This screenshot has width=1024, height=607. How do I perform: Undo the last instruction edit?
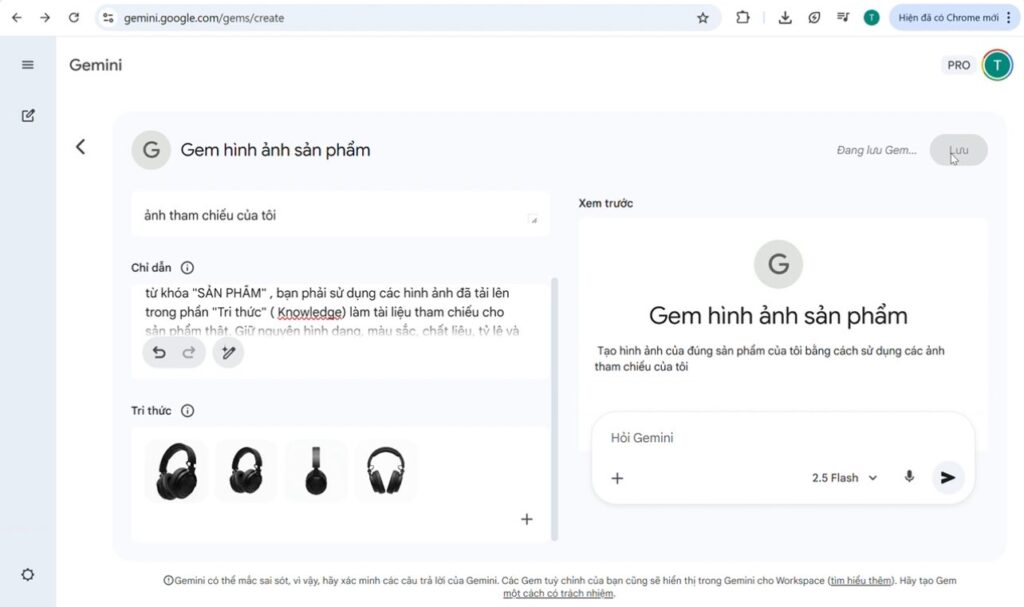(x=159, y=352)
